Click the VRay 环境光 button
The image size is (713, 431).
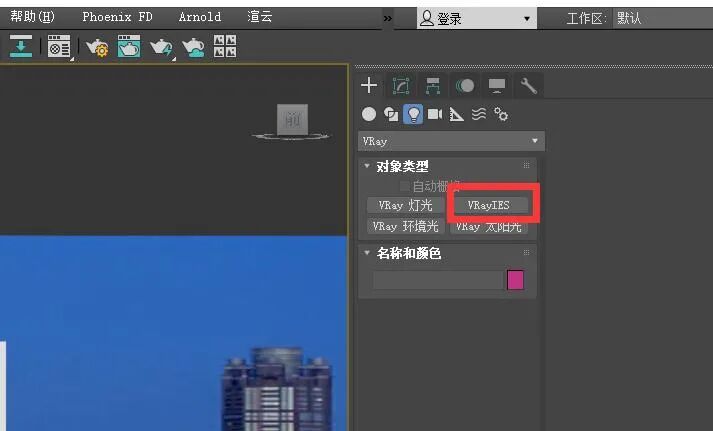pos(406,226)
